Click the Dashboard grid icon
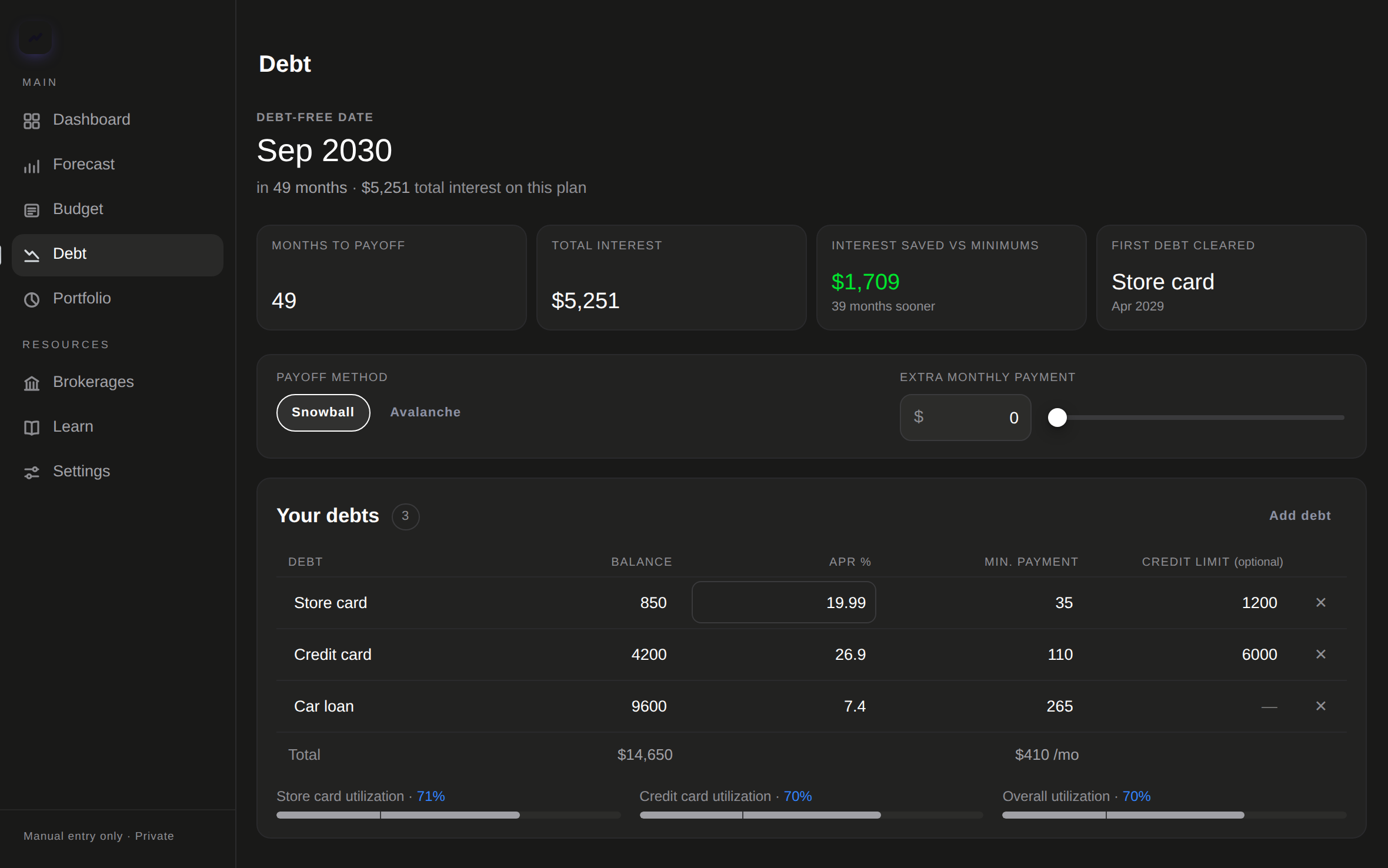This screenshot has height=868, width=1388. point(32,121)
